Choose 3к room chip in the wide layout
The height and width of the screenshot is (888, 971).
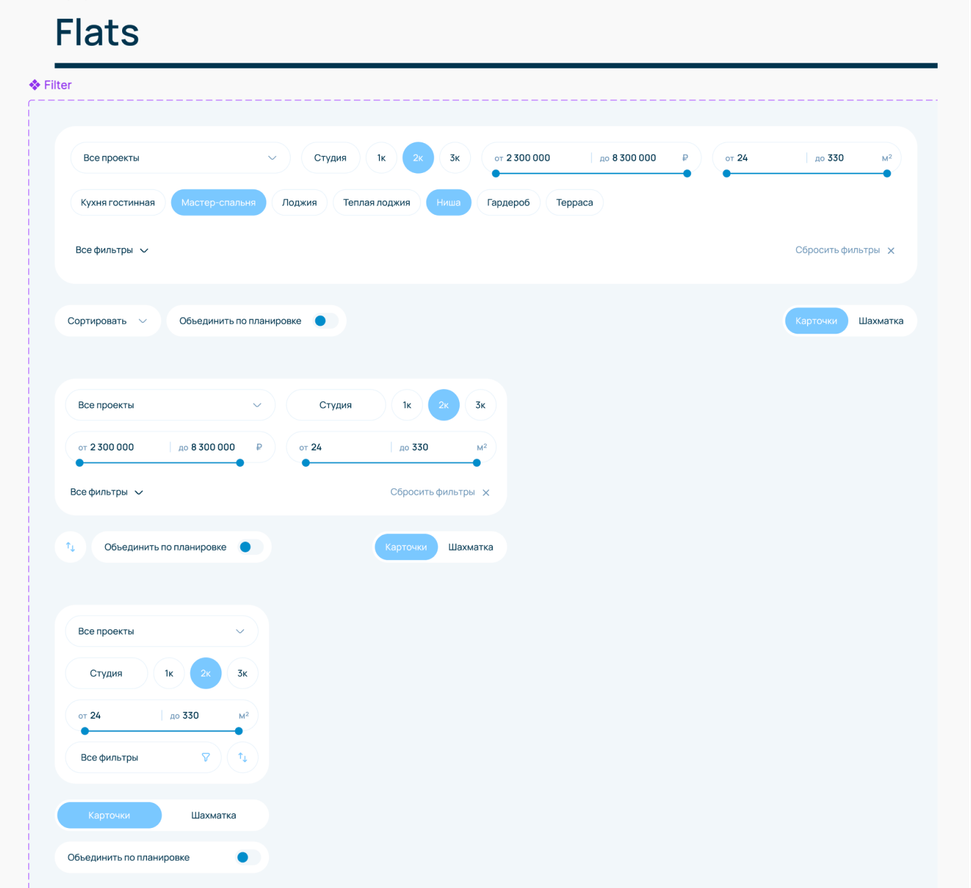pos(455,158)
